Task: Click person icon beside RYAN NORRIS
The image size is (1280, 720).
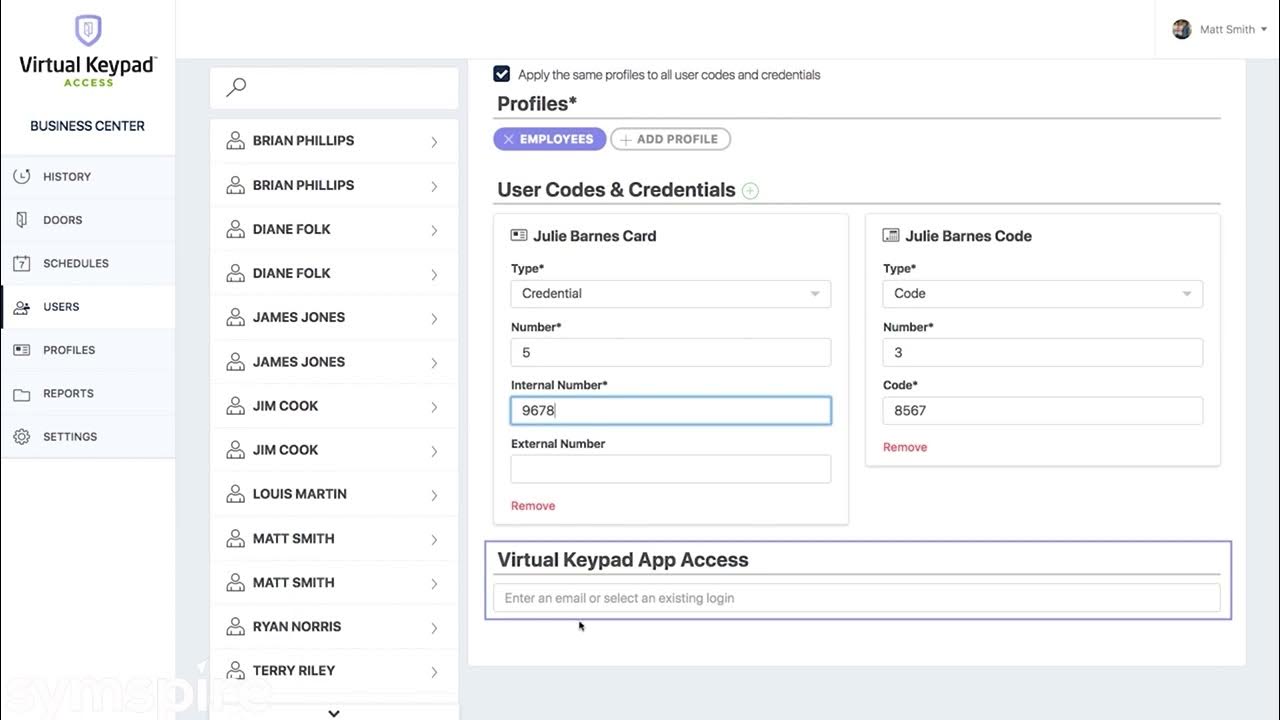Action: tap(235, 627)
